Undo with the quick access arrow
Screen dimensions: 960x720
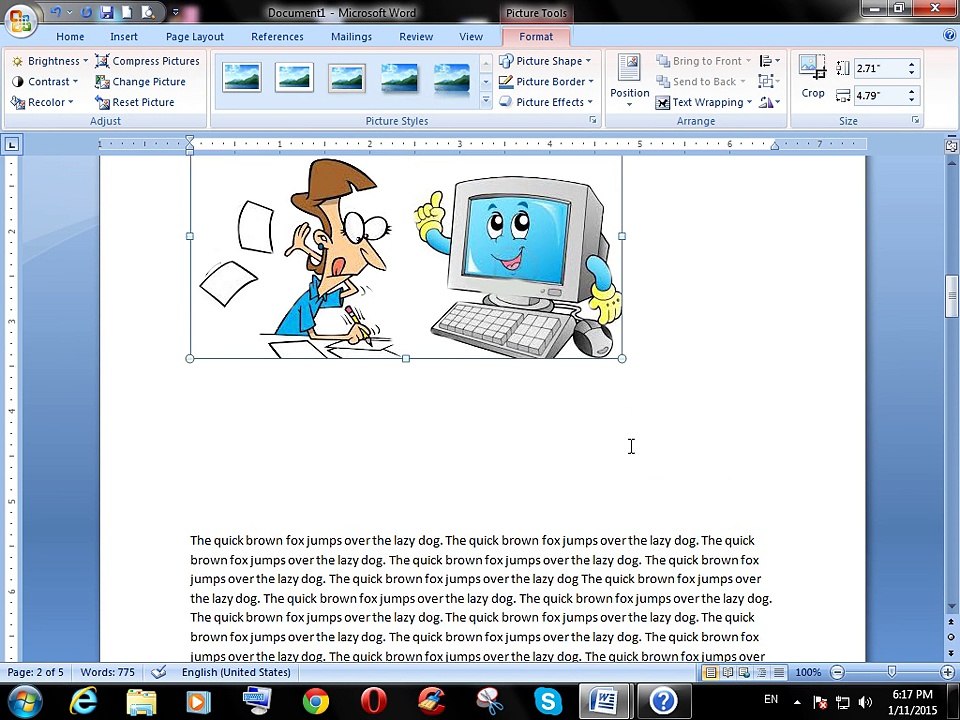point(56,12)
